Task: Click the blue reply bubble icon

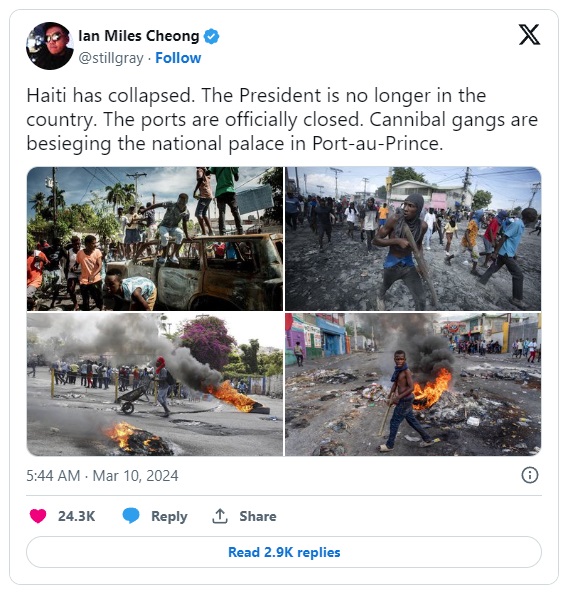Action: click(x=131, y=516)
